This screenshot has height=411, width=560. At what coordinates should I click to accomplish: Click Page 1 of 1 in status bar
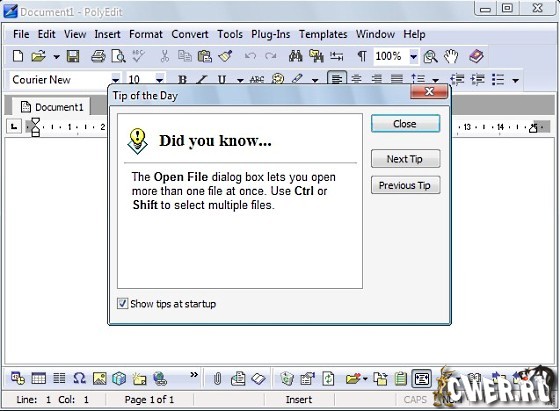tap(149, 400)
